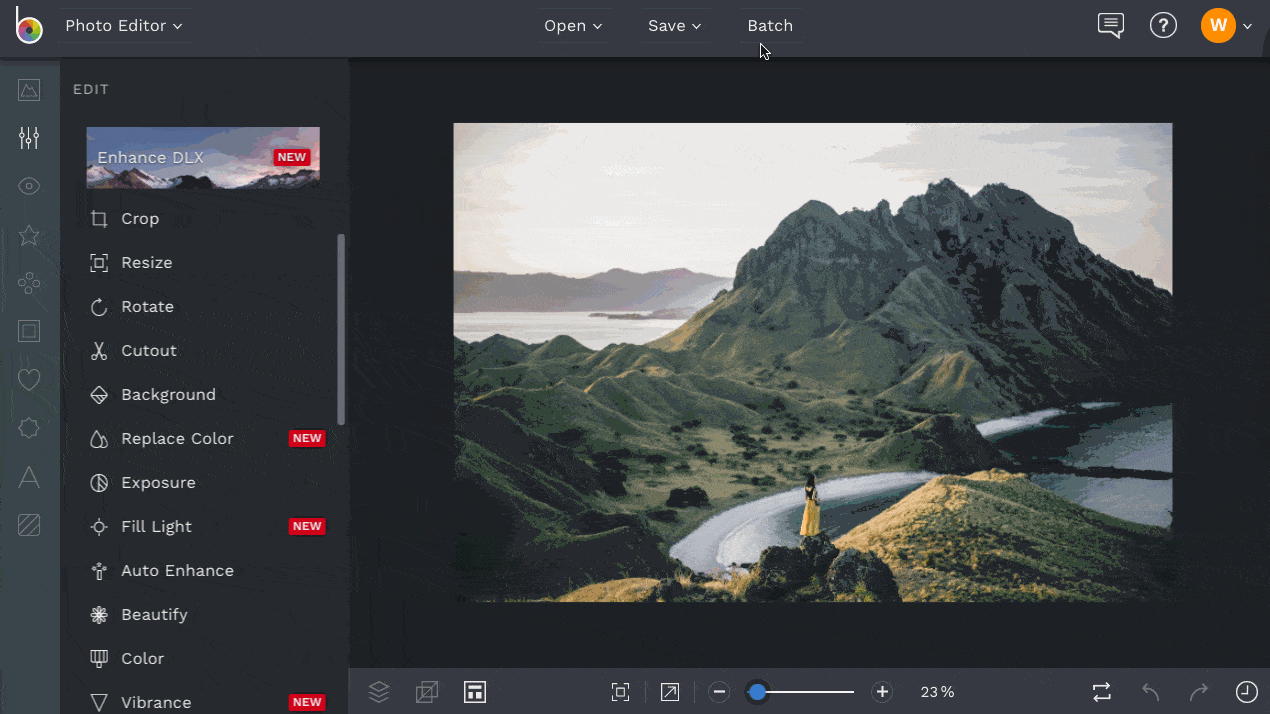Open the Text tool sidebar icon
The height and width of the screenshot is (714, 1270).
pos(29,477)
